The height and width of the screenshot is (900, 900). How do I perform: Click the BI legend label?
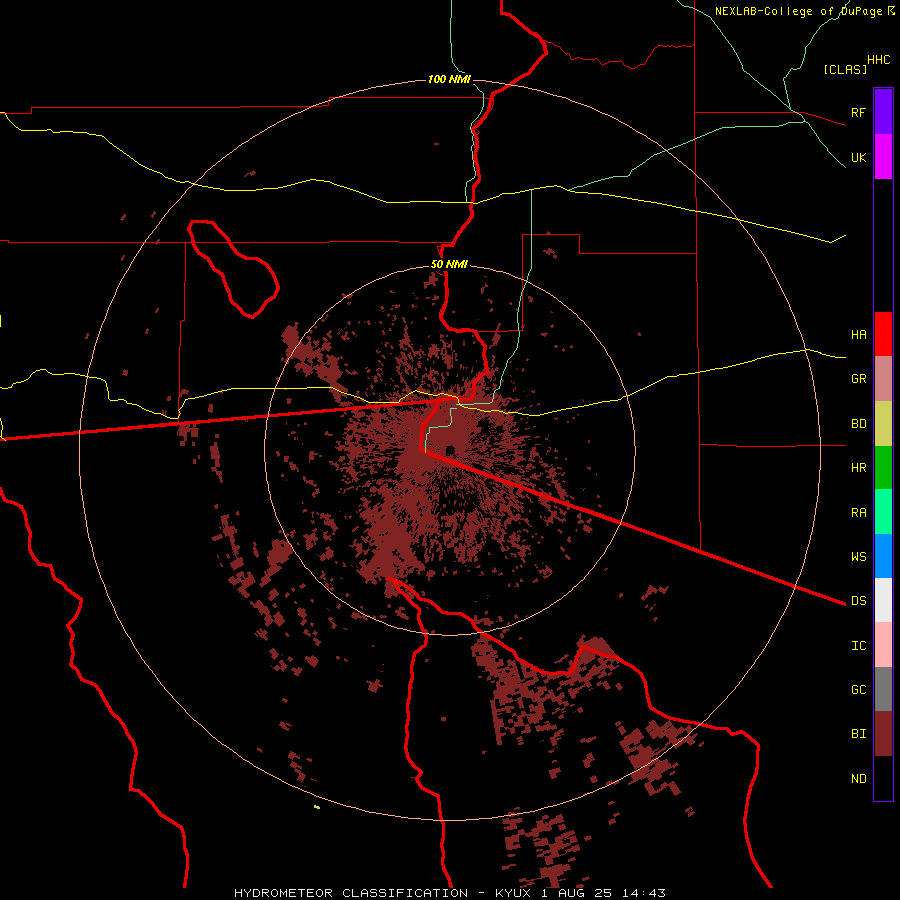pos(858,734)
